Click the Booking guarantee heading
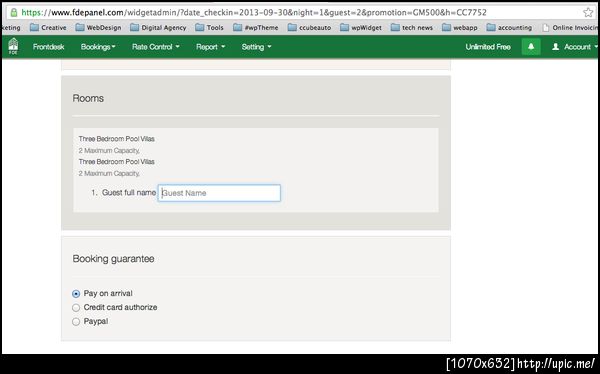This screenshot has width=600, height=374. click(113, 259)
